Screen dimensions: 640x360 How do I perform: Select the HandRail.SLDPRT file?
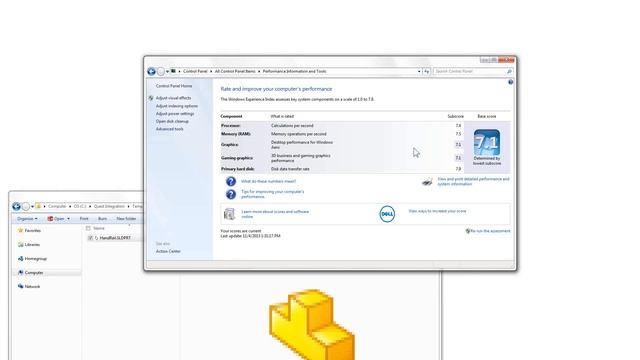coord(115,238)
